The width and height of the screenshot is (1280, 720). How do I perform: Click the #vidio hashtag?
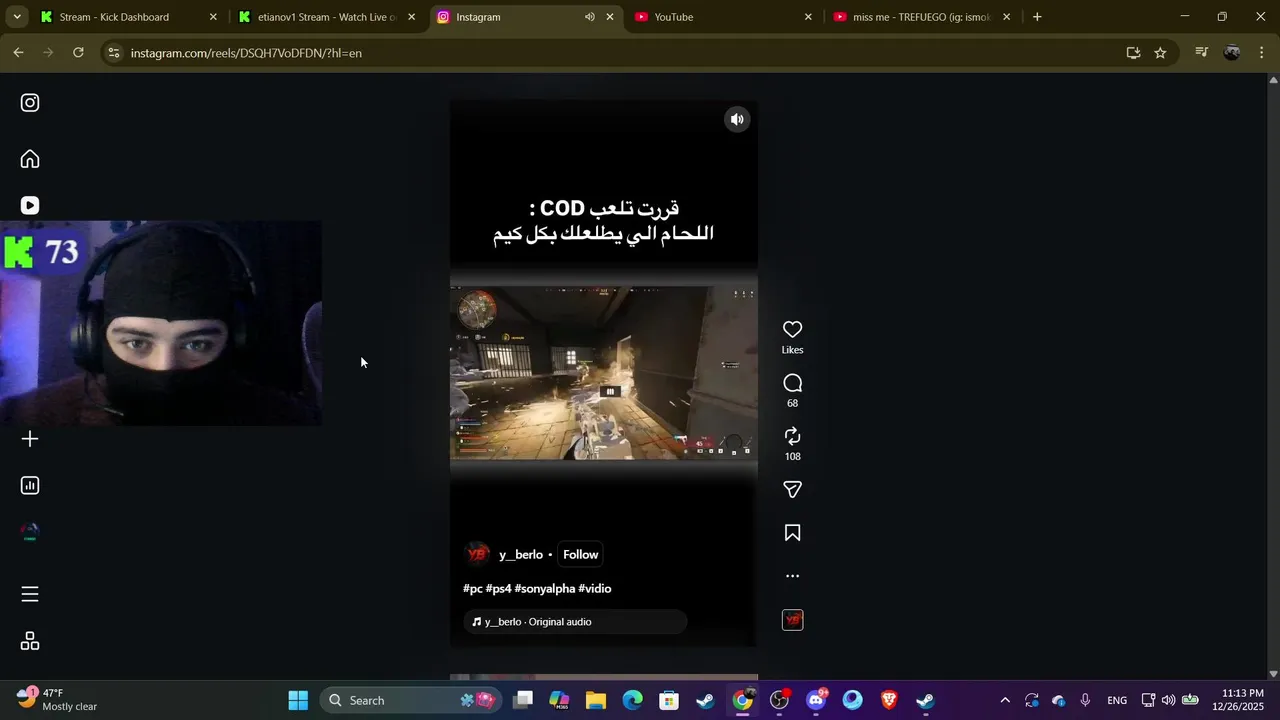[x=595, y=589]
